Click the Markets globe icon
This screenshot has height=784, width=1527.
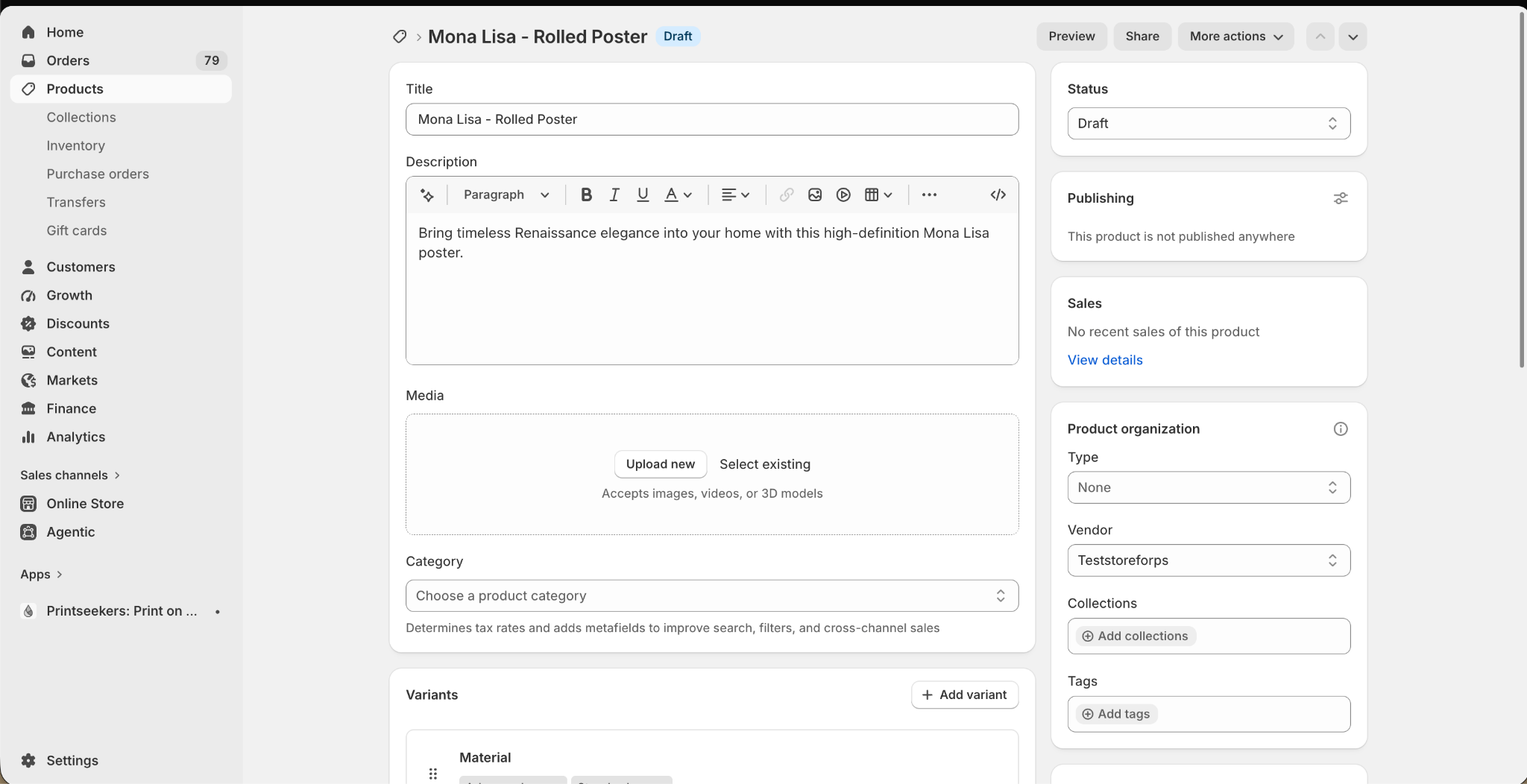pos(28,380)
